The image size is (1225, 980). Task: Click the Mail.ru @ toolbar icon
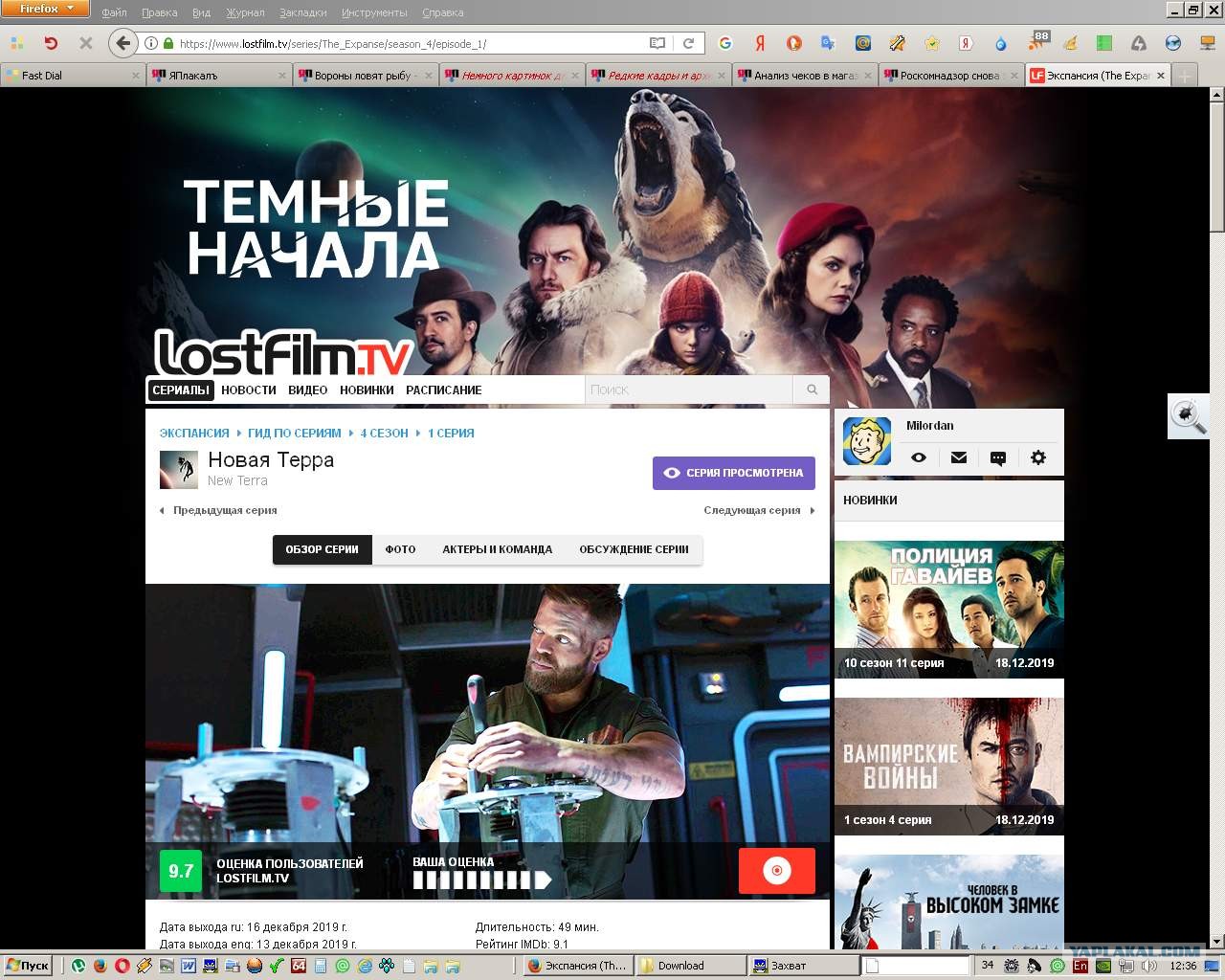(x=862, y=43)
